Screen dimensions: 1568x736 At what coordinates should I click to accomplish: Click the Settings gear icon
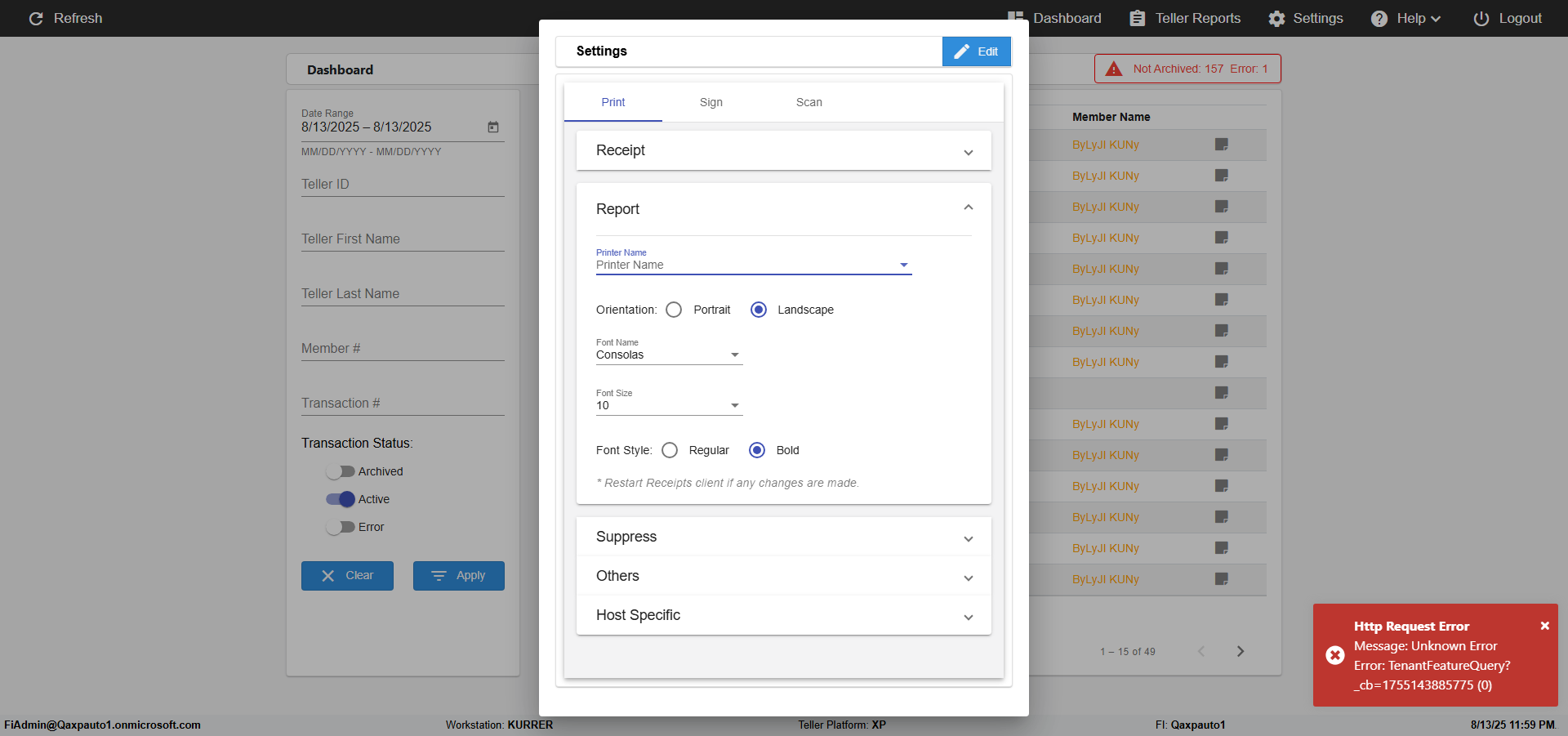tap(1276, 18)
